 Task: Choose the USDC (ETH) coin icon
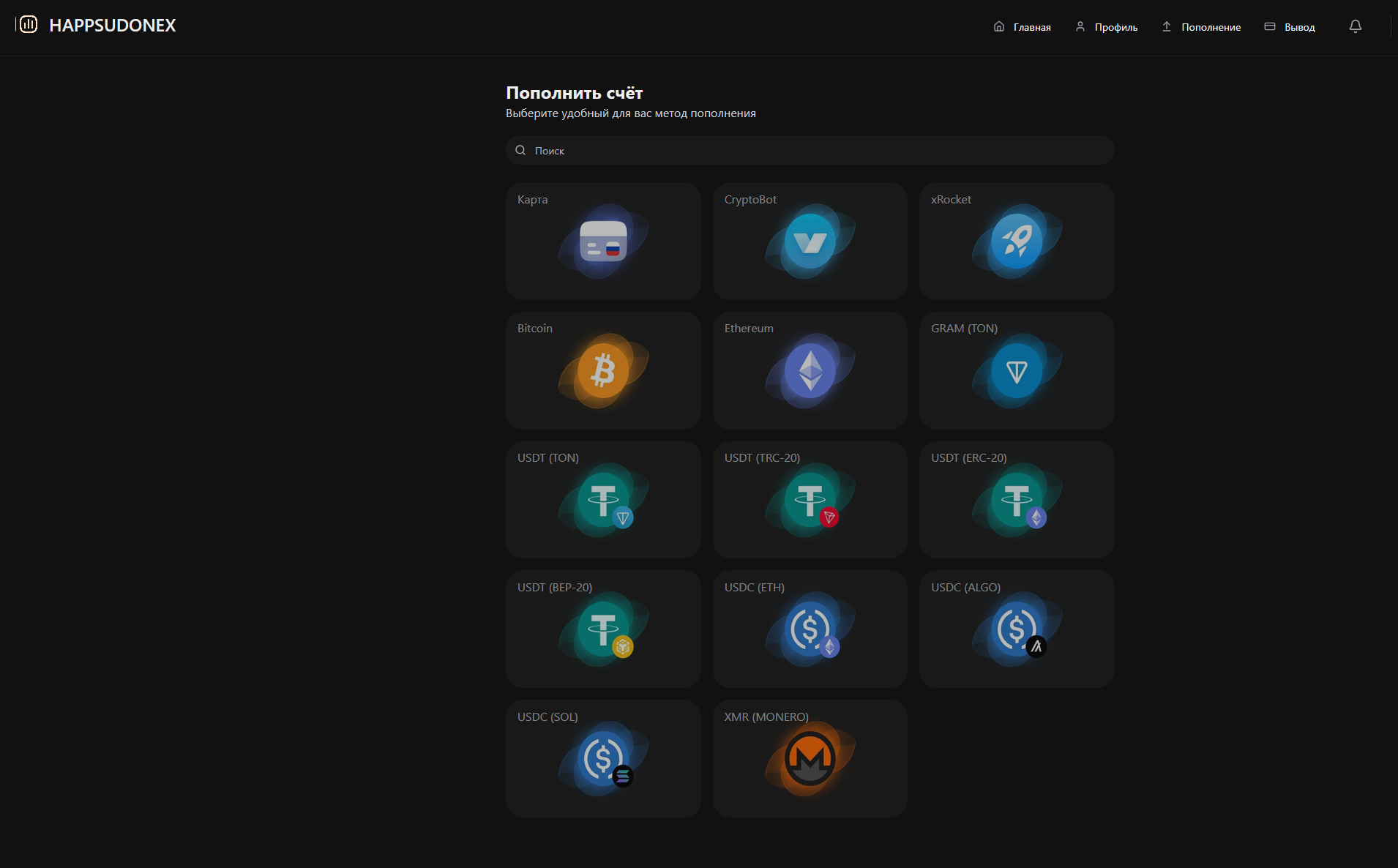click(x=810, y=629)
